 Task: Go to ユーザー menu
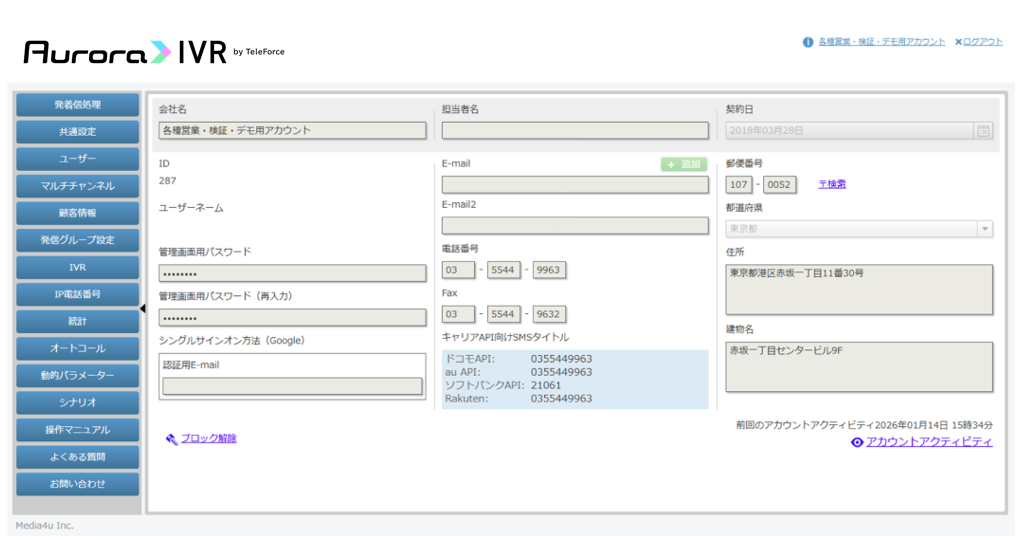click(78, 159)
